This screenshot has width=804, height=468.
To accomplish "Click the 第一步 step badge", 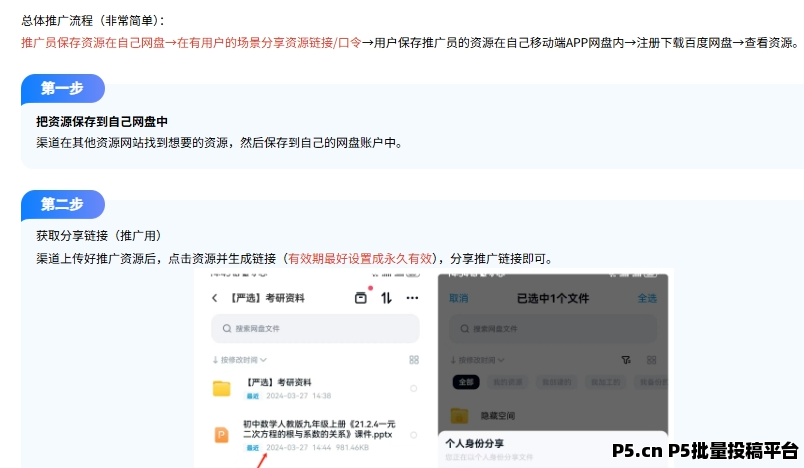I will pyautogui.click(x=63, y=89).
